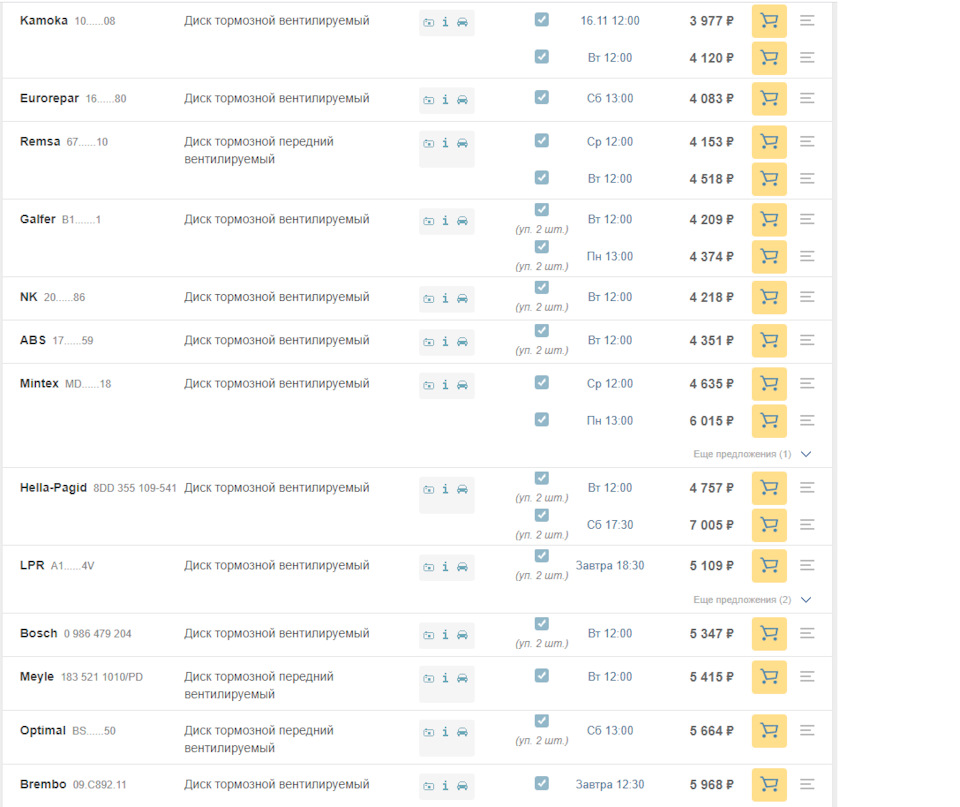Add Remsa 4 518 ₽ offer to cart
The height and width of the screenshot is (807, 960).
click(x=769, y=178)
